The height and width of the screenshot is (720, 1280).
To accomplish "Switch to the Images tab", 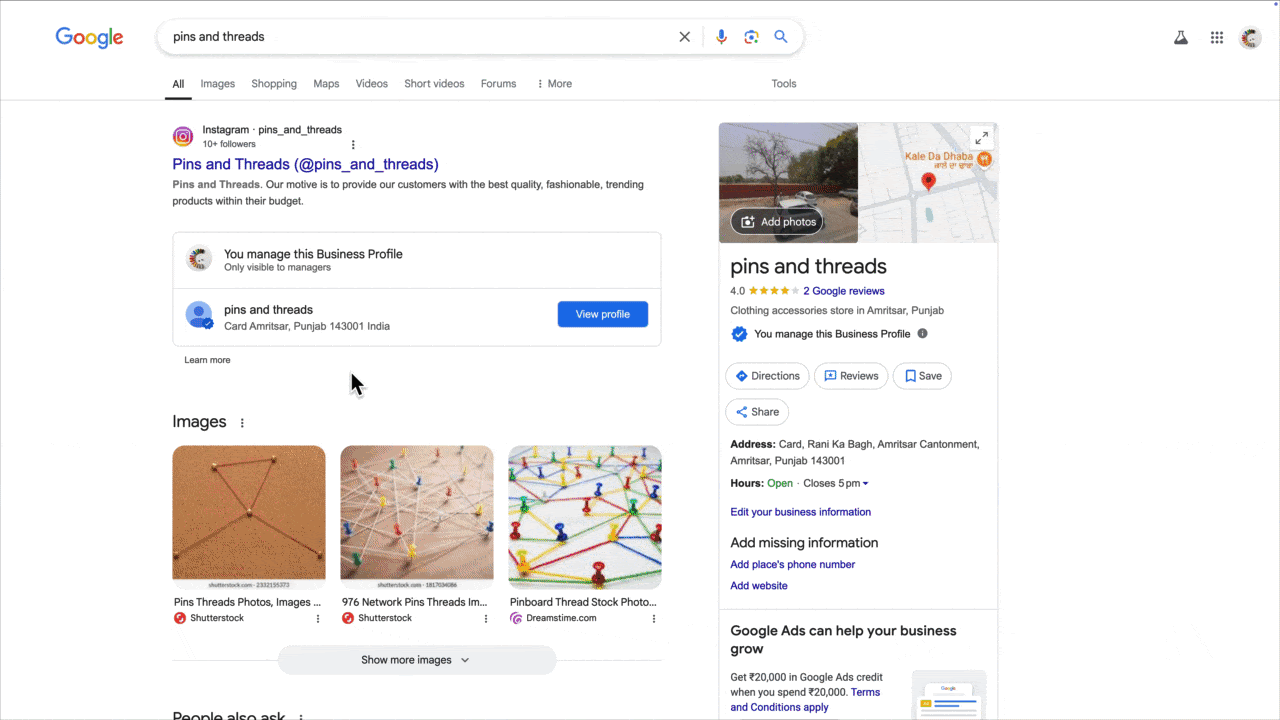I will (217, 84).
